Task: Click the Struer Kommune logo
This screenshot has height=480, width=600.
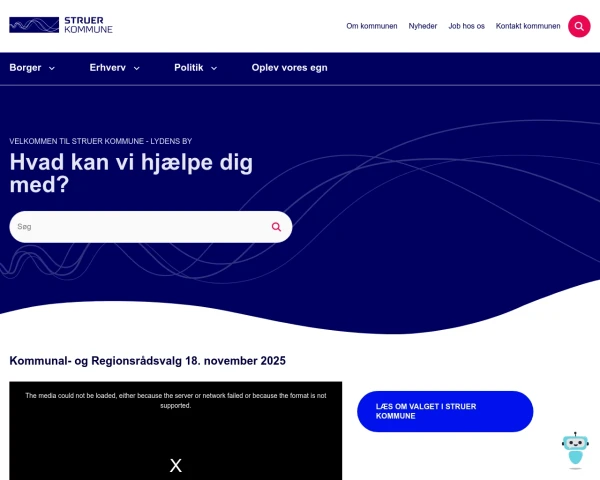Action: point(61,25)
